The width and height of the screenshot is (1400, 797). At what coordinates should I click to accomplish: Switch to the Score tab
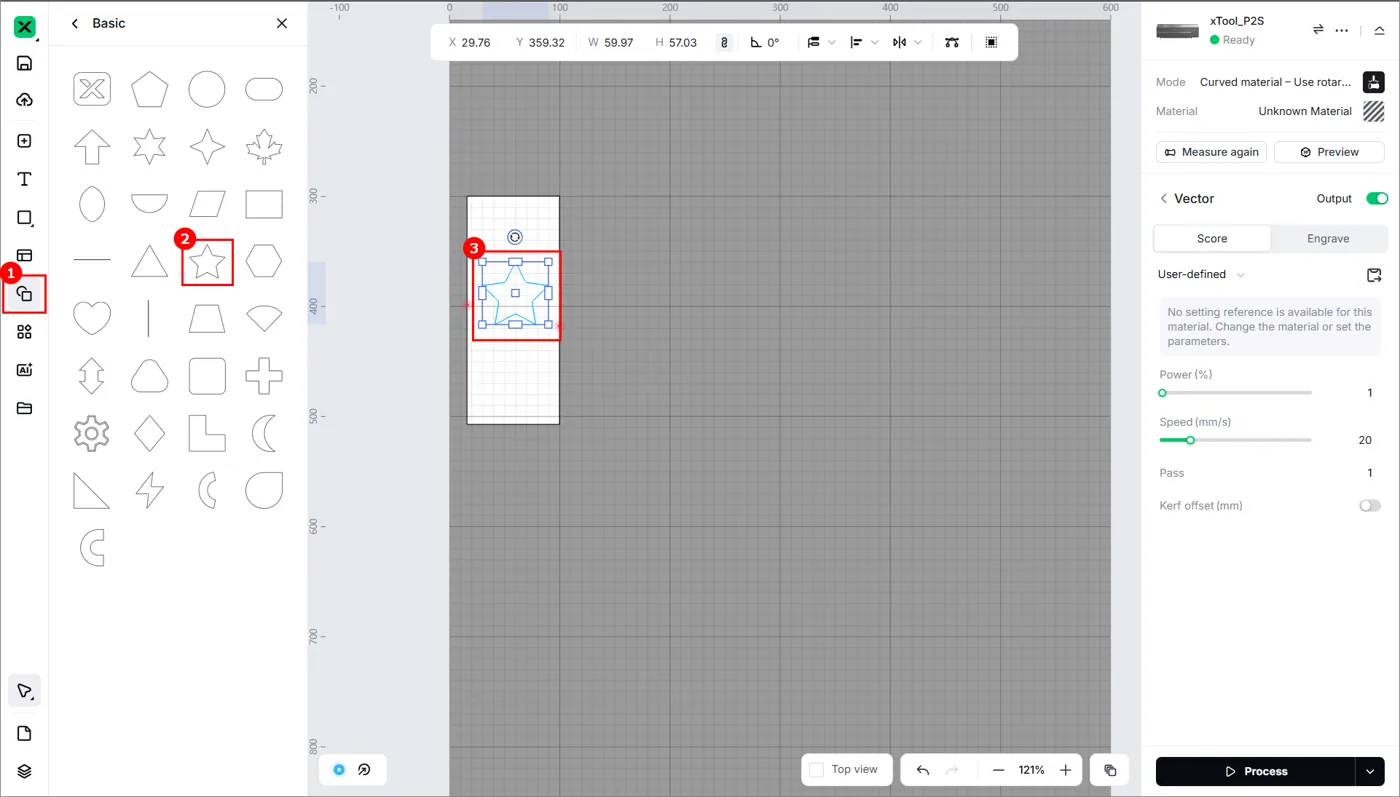pyautogui.click(x=1212, y=239)
